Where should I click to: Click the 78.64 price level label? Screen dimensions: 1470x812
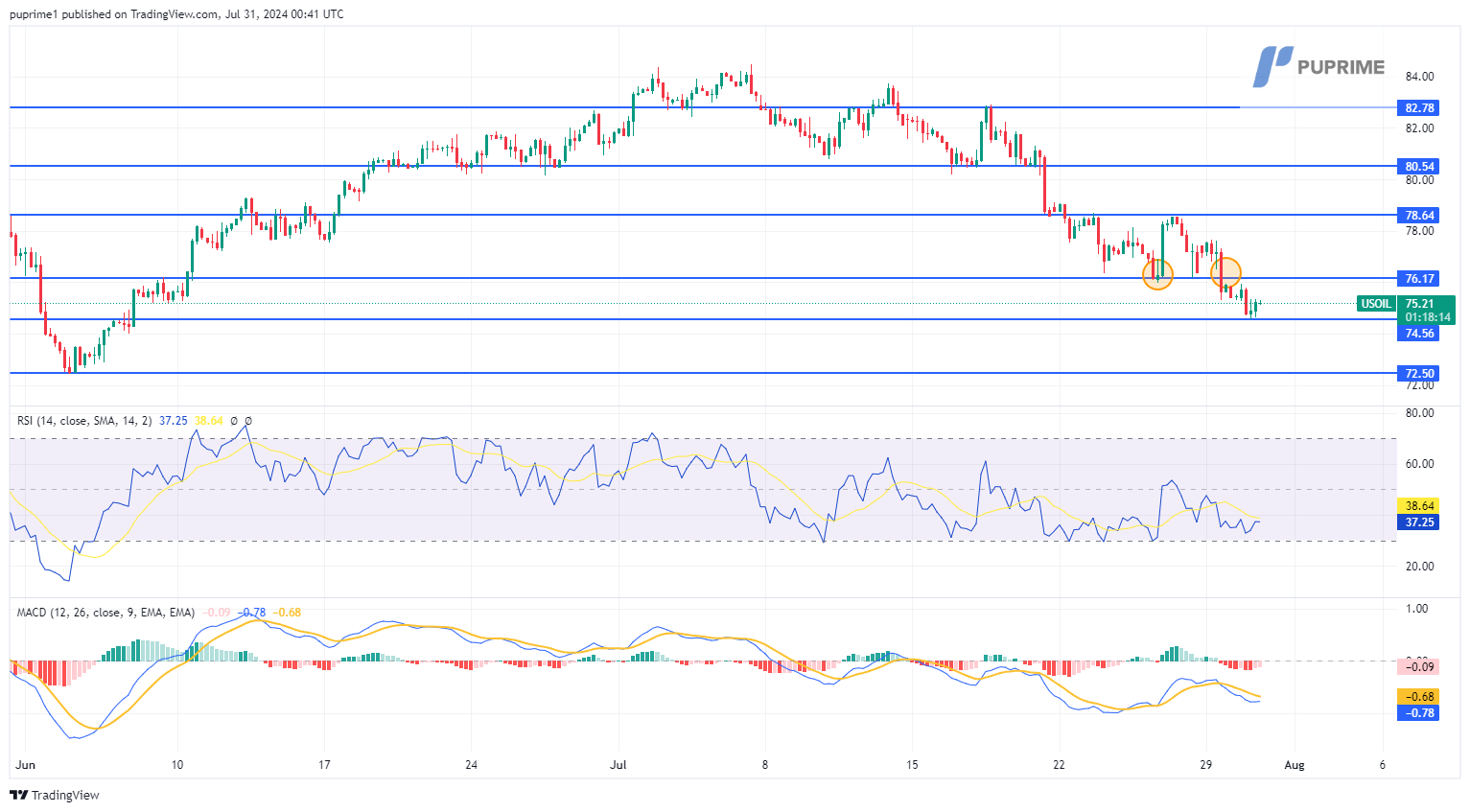(1419, 216)
